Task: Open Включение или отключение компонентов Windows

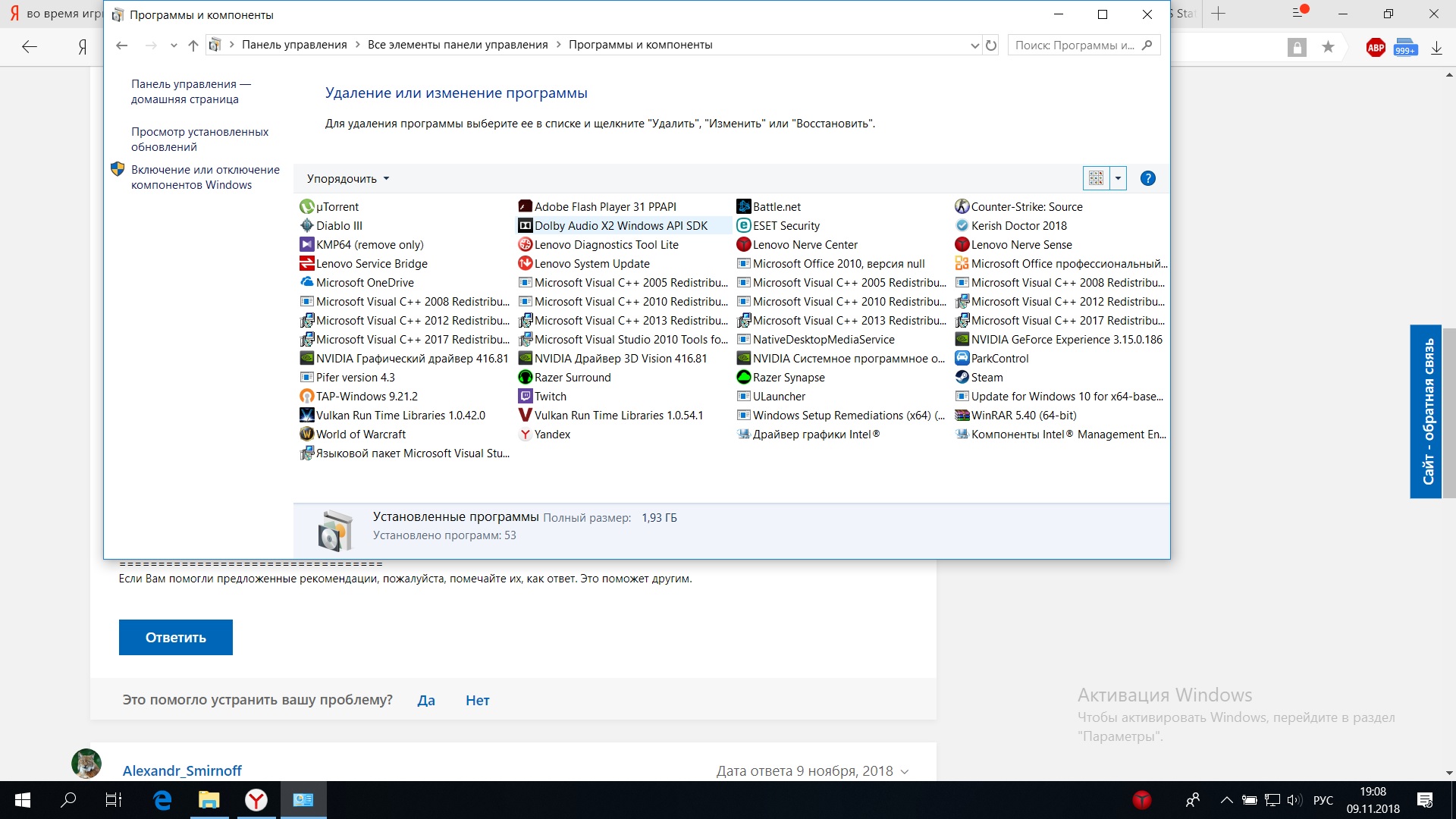Action: pyautogui.click(x=206, y=177)
